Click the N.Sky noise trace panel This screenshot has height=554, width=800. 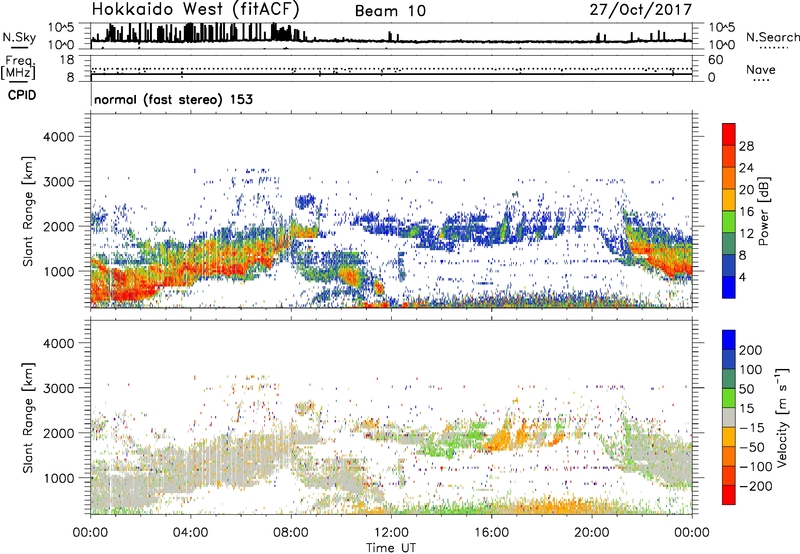pos(391,36)
